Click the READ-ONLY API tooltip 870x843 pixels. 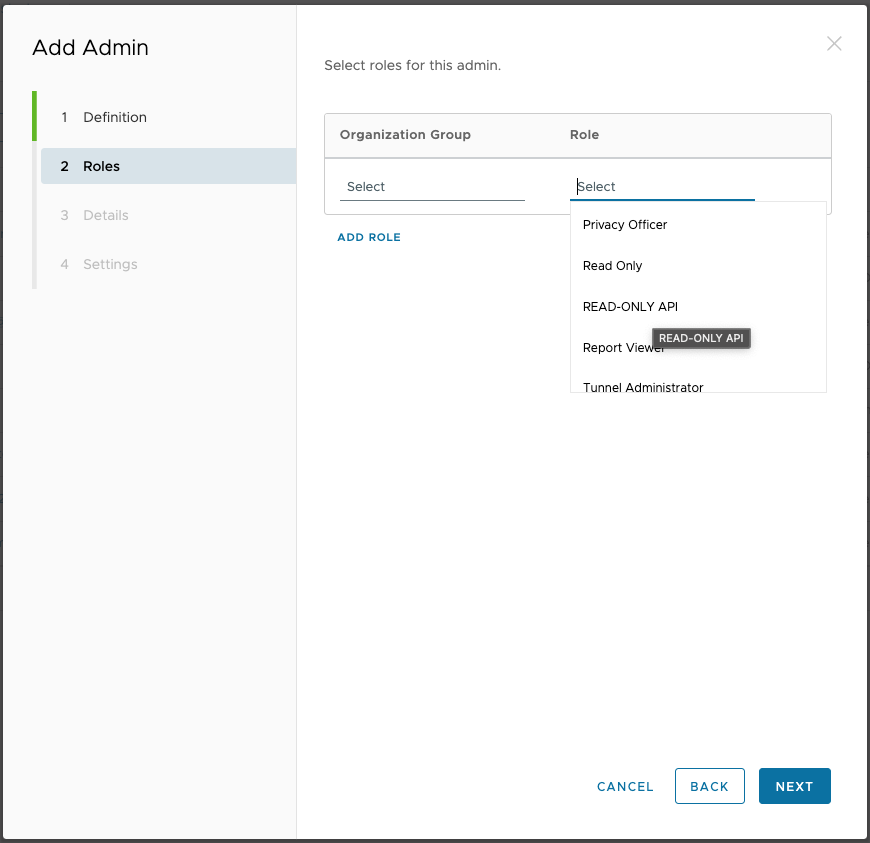click(x=701, y=338)
